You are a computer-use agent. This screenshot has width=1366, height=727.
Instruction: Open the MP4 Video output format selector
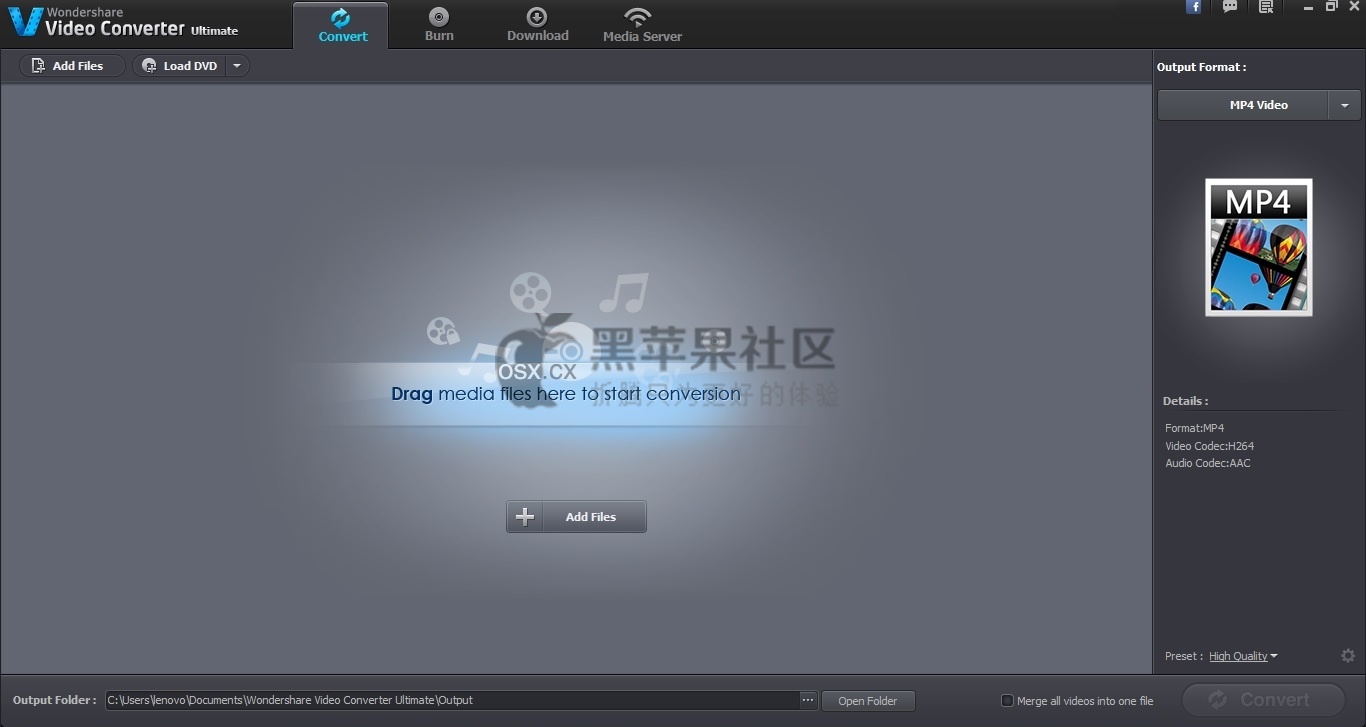(x=1243, y=105)
